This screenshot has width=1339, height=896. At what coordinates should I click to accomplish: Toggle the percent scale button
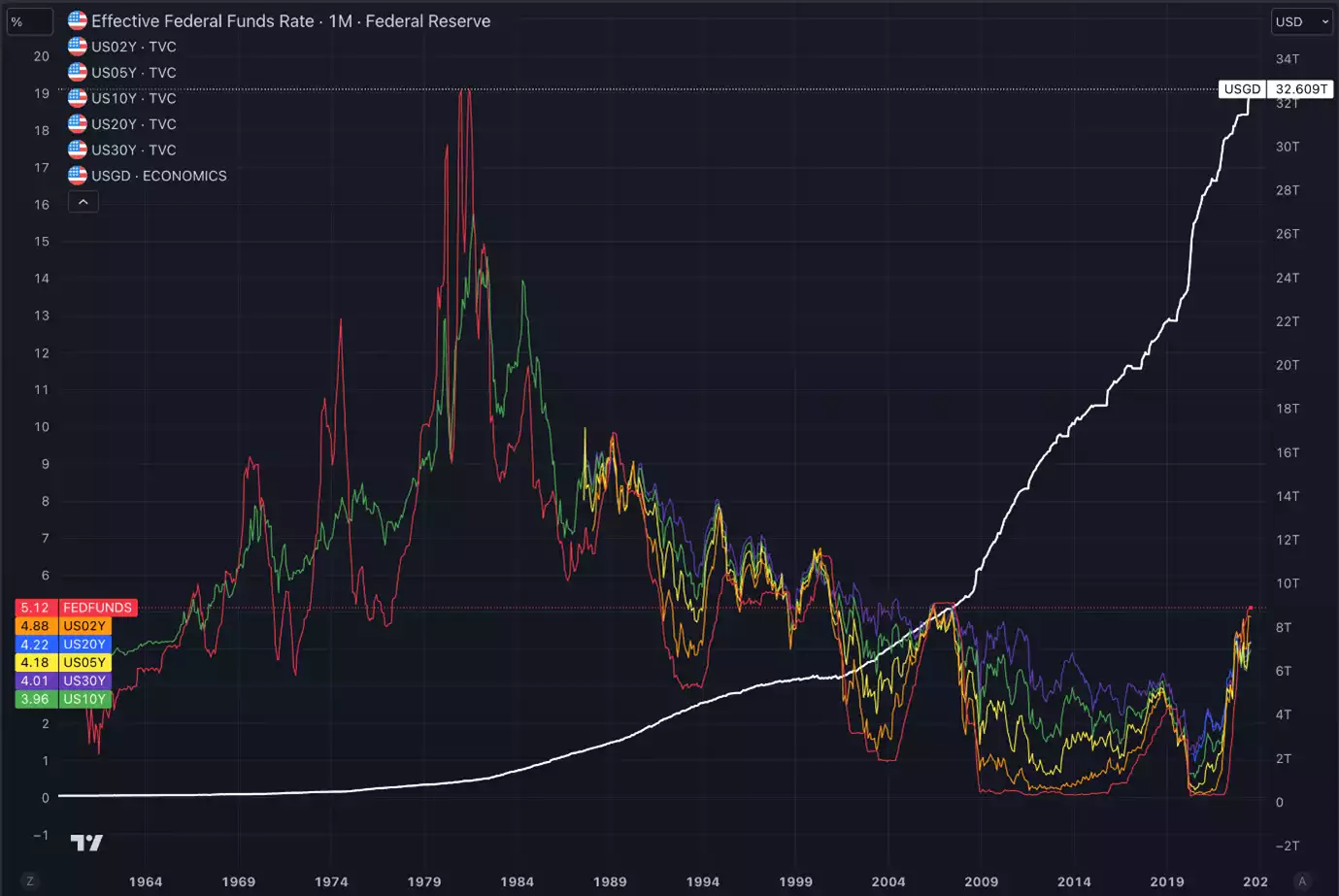pos(29,21)
